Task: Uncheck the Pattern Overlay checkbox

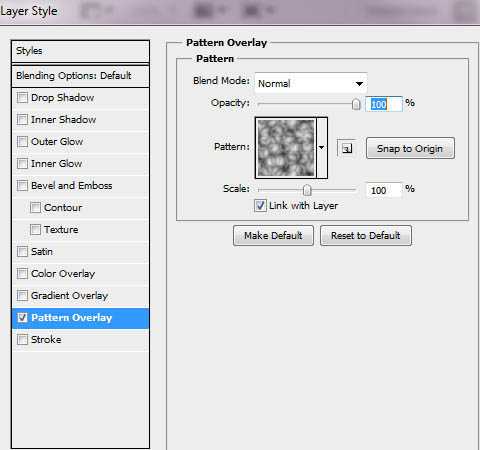Action: 22,318
